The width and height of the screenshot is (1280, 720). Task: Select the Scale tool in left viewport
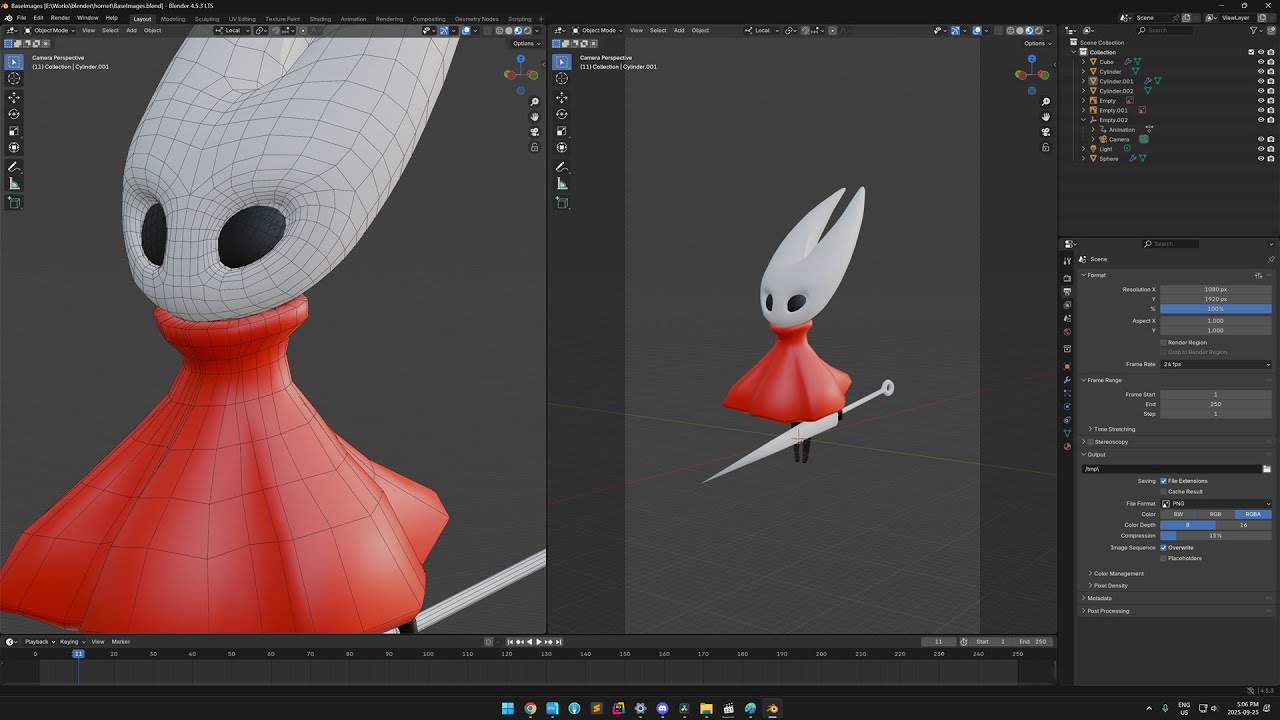click(14, 131)
